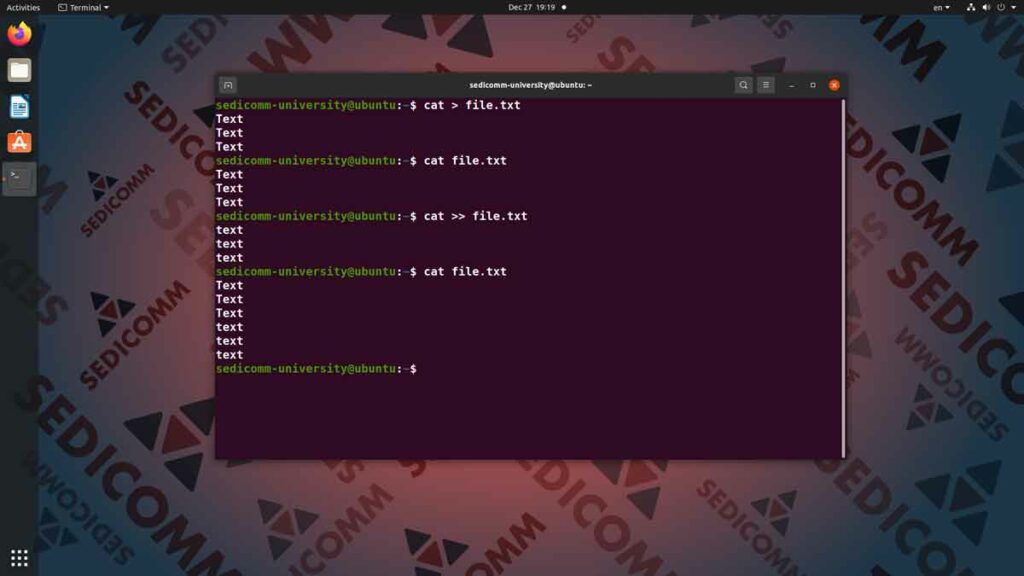Show applications grid at dock bottom
1024x576 pixels.
pos(19,558)
